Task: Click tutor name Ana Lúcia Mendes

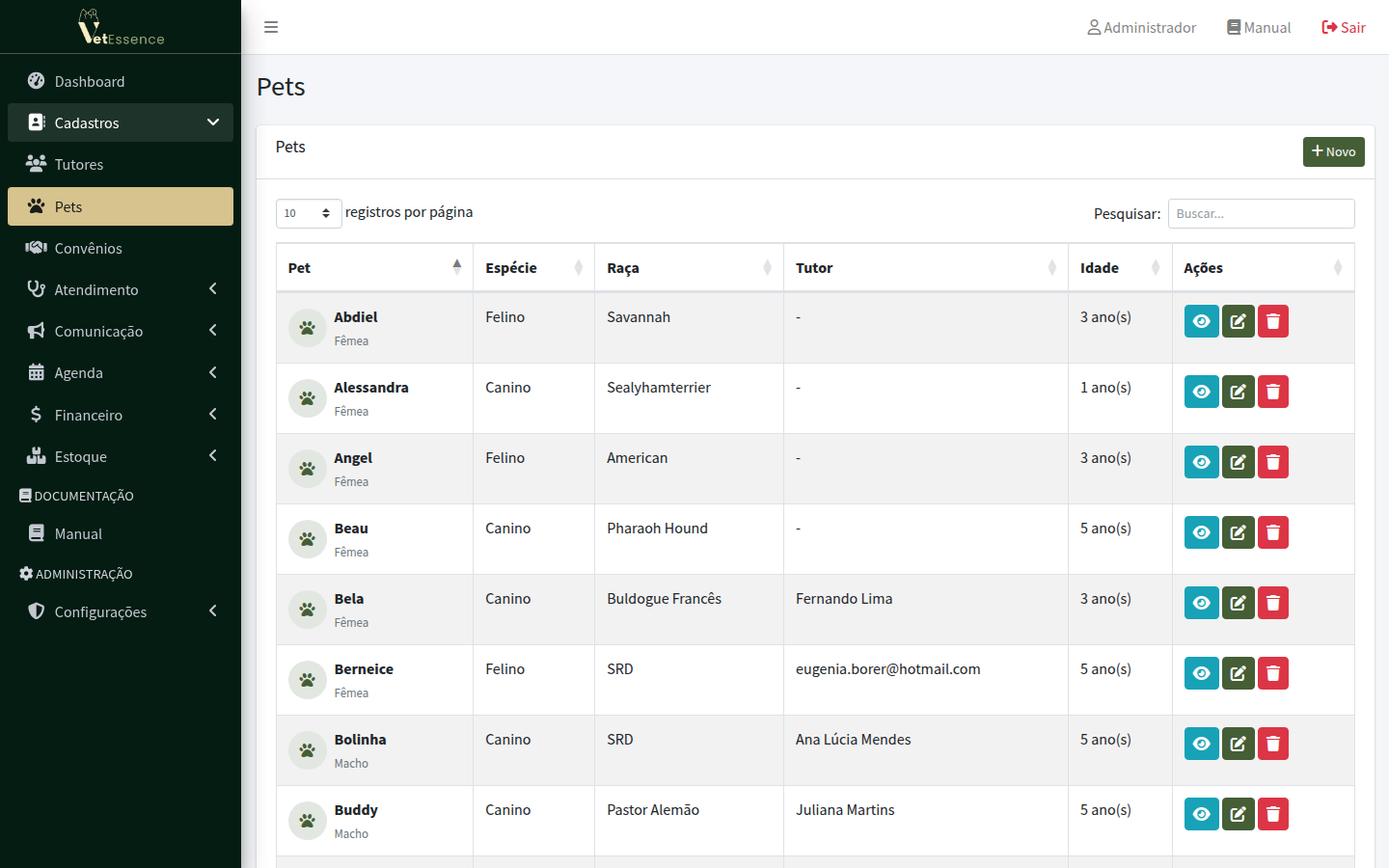Action: coord(854,740)
